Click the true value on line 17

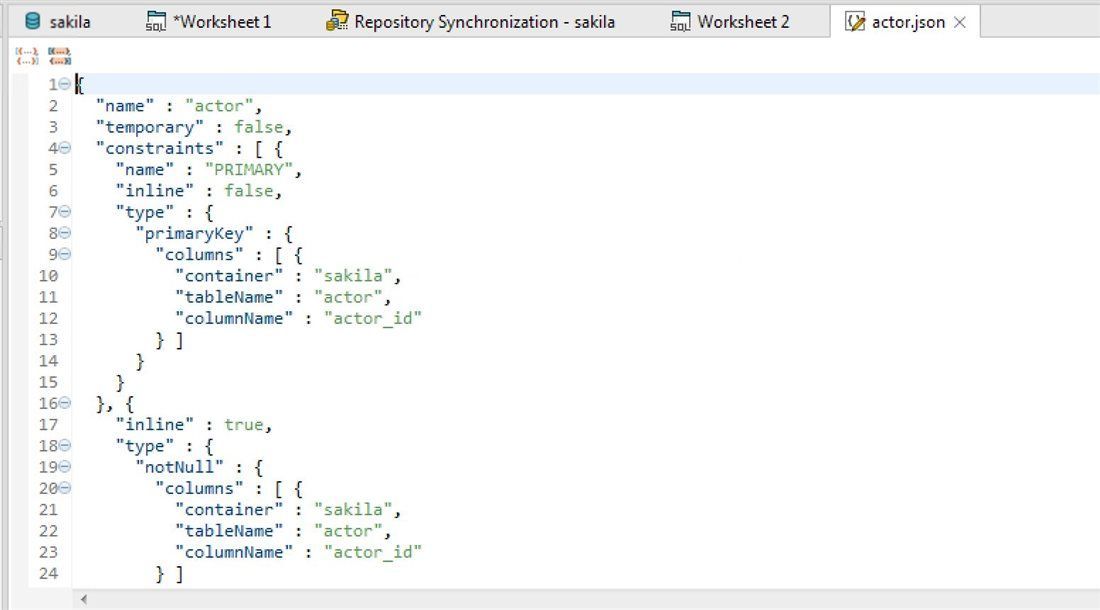pos(243,425)
